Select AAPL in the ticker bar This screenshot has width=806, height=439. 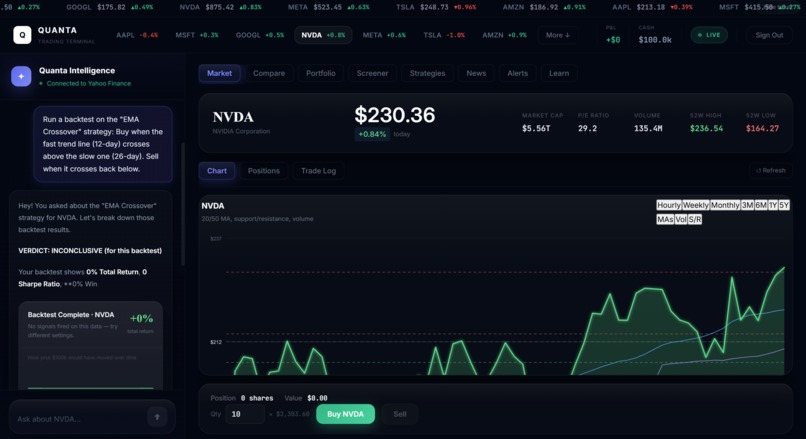(x=137, y=35)
